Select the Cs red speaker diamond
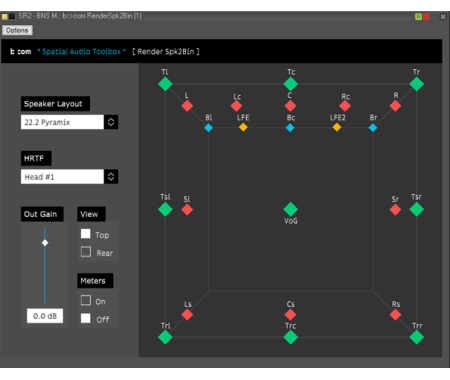The width and height of the screenshot is (450, 380). coord(290,314)
